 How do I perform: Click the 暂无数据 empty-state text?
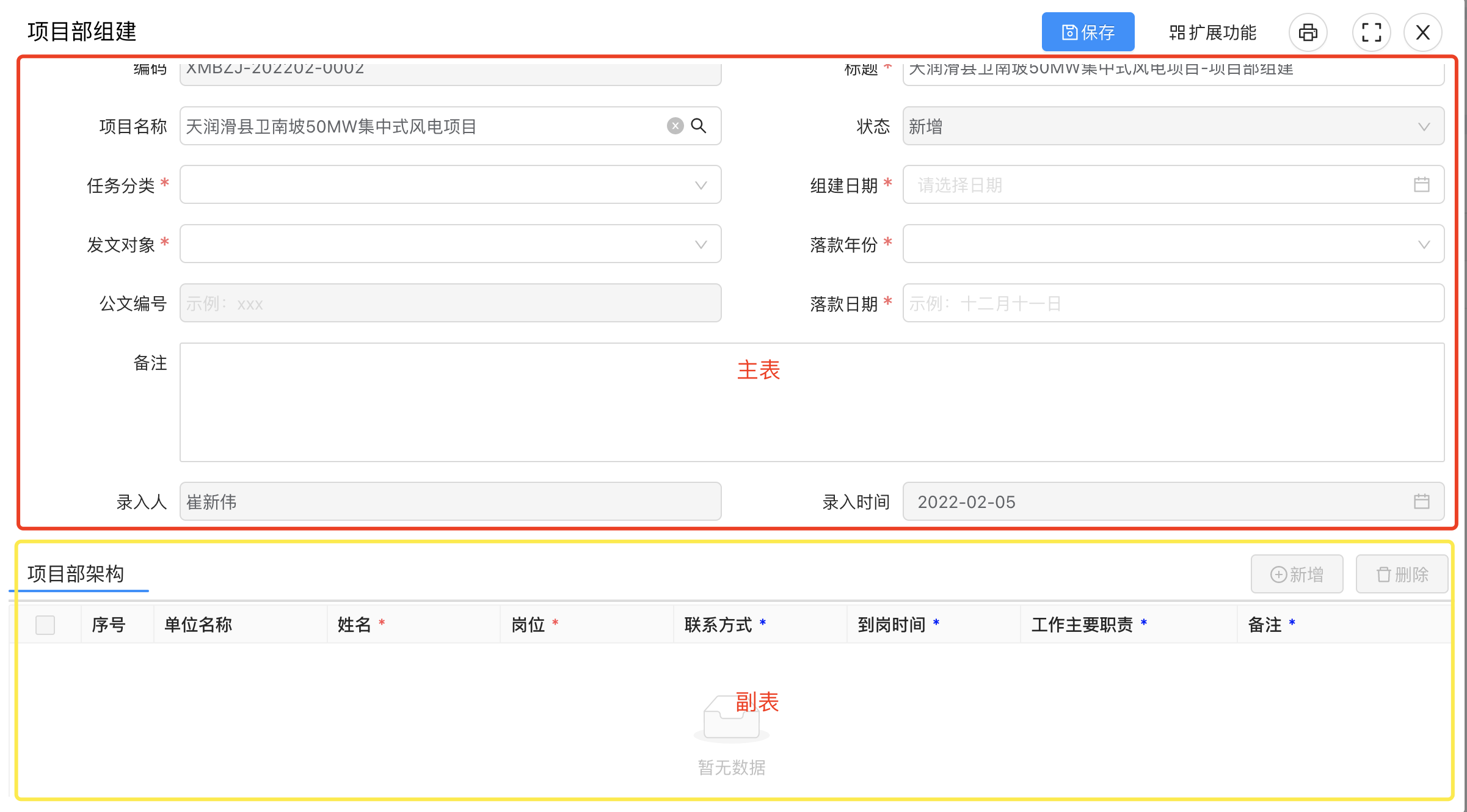pos(732,767)
